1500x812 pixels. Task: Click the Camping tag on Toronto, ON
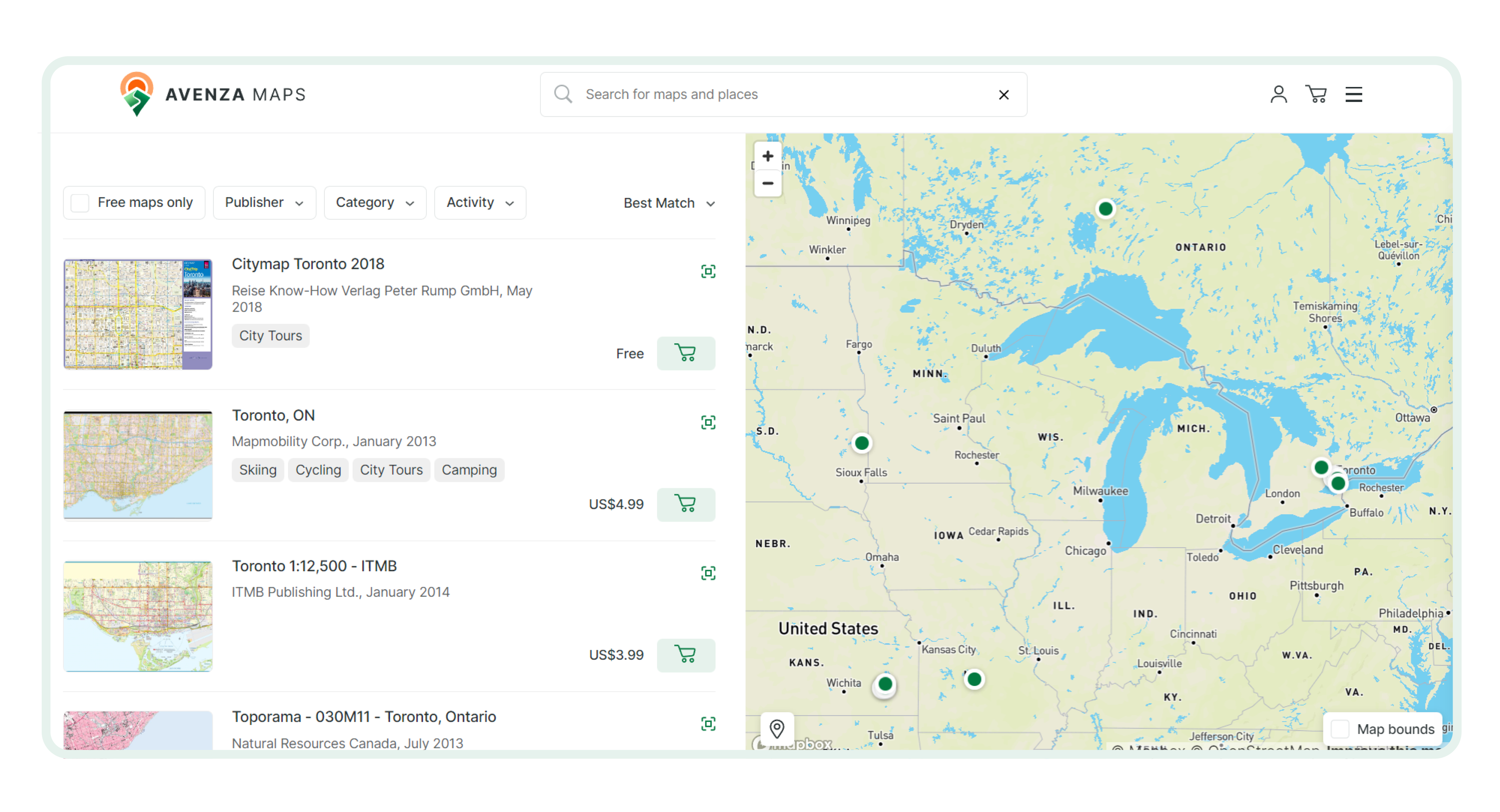click(469, 470)
